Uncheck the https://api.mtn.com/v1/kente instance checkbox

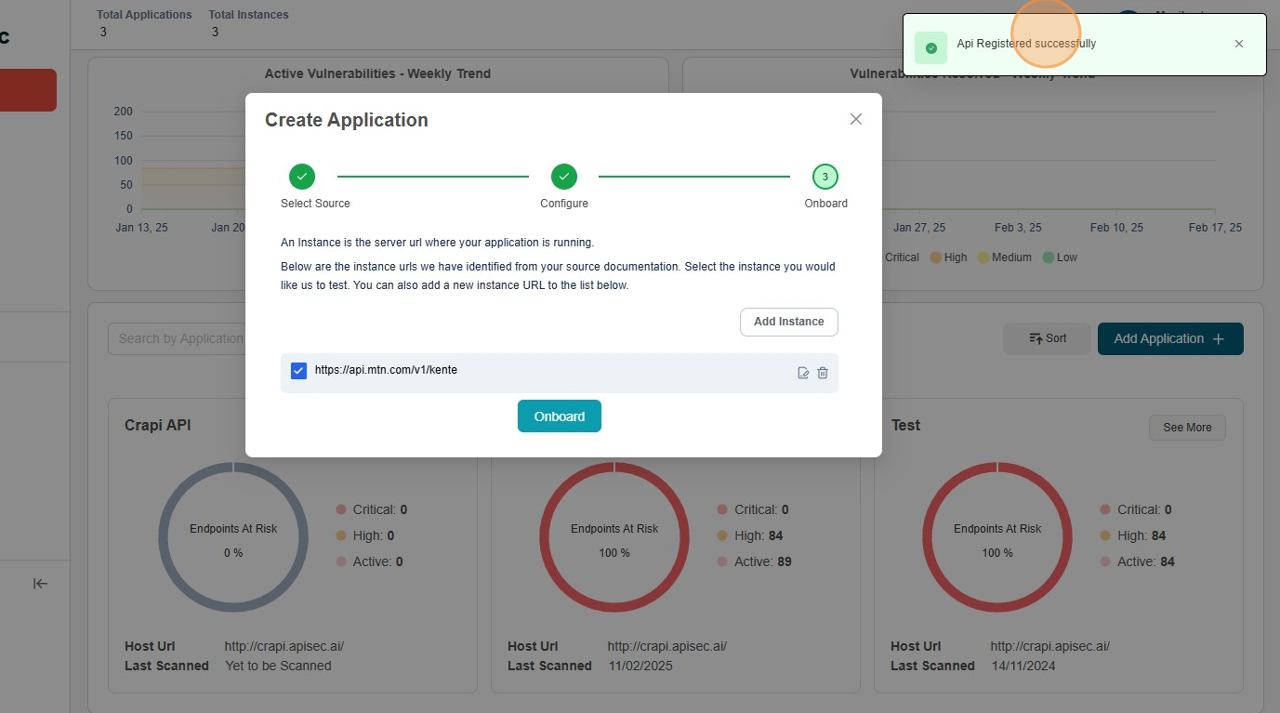(299, 371)
